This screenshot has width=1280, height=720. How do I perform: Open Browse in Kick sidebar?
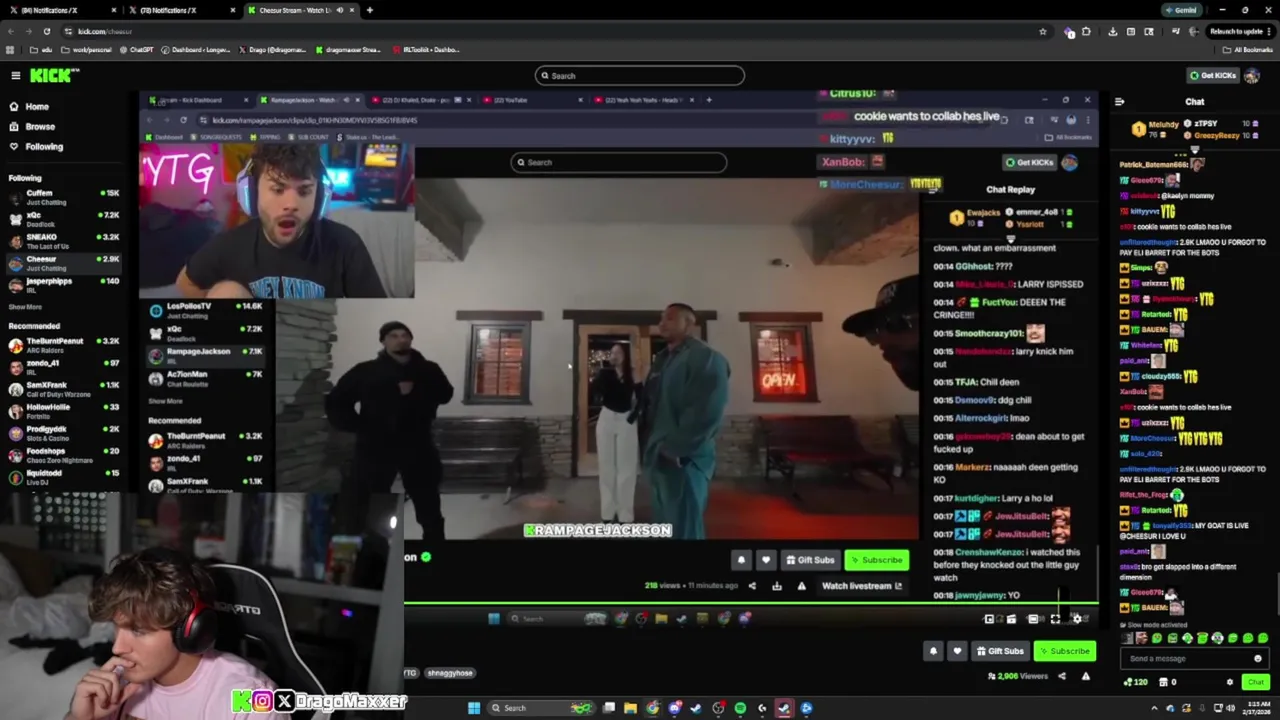[40, 126]
